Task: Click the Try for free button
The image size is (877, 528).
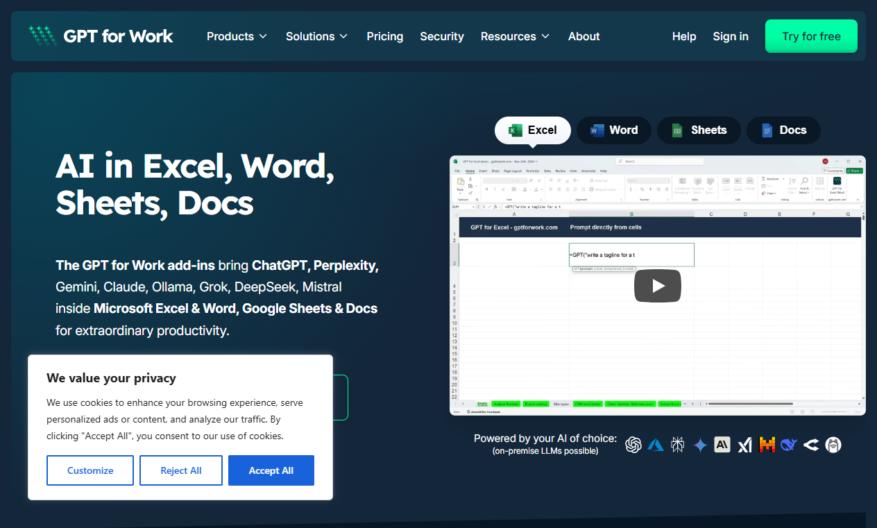Action: click(811, 36)
